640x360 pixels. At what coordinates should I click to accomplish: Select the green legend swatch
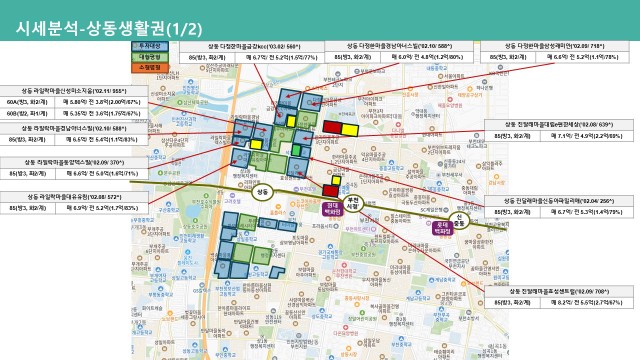149,57
